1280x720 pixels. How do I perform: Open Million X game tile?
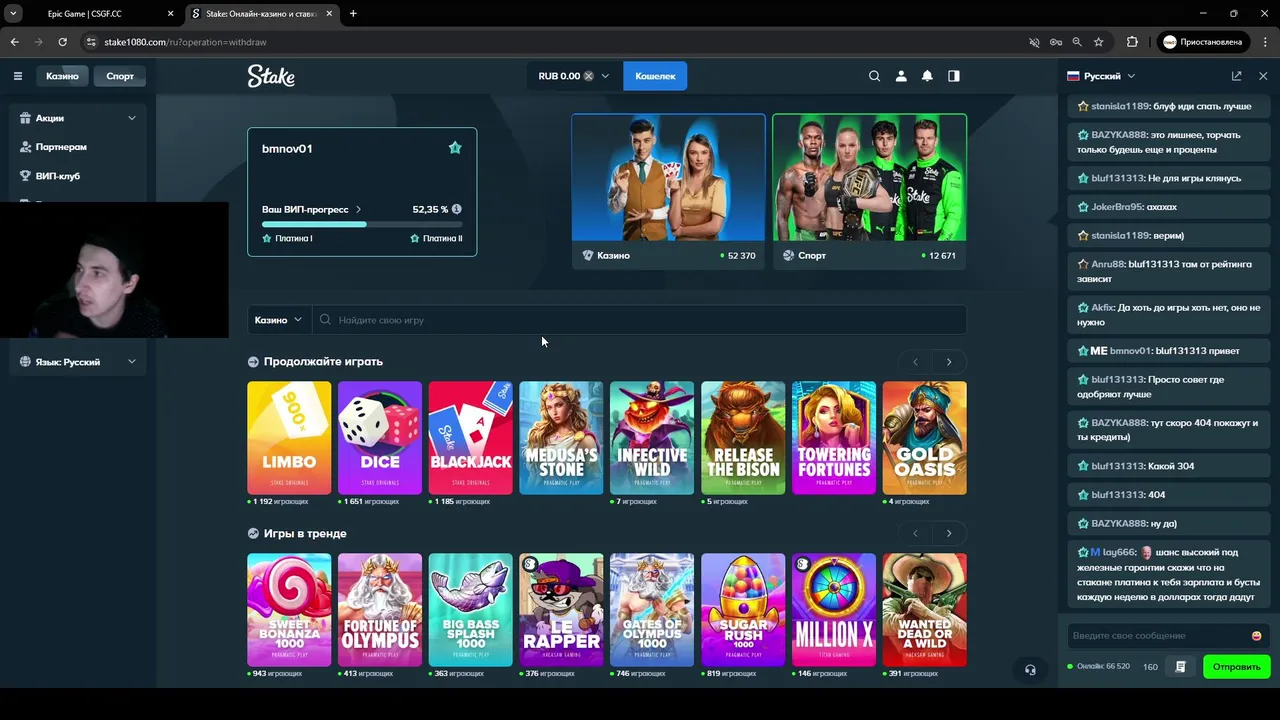tap(834, 610)
